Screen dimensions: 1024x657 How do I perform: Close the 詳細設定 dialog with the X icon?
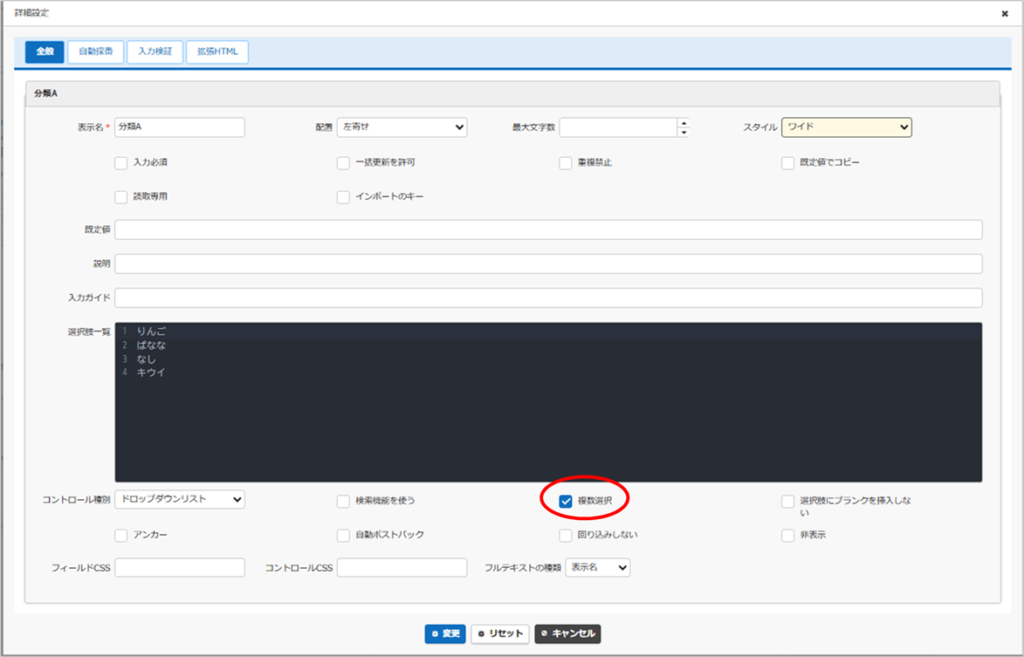pyautogui.click(x=1004, y=14)
